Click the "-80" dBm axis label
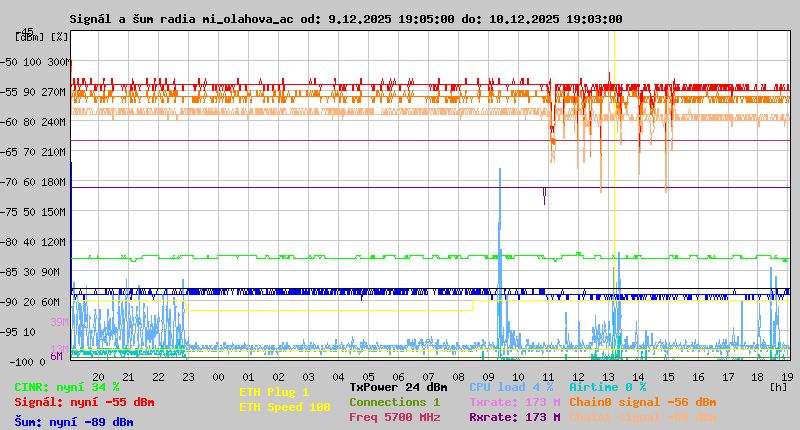 pyautogui.click(x=9, y=242)
